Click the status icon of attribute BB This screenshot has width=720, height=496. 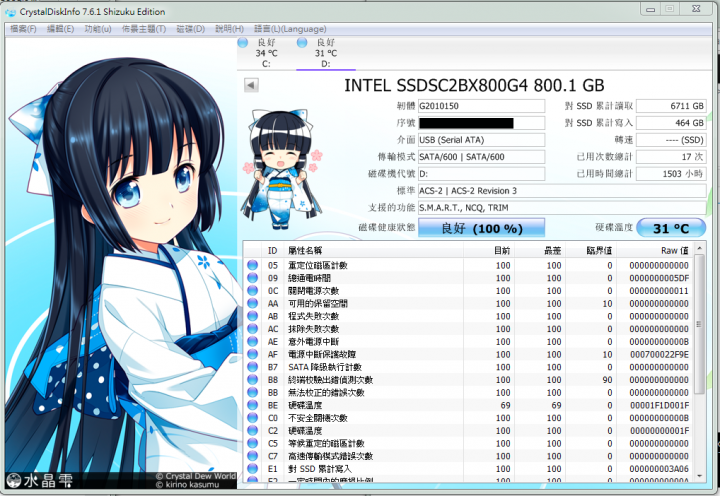pyautogui.click(x=253, y=392)
